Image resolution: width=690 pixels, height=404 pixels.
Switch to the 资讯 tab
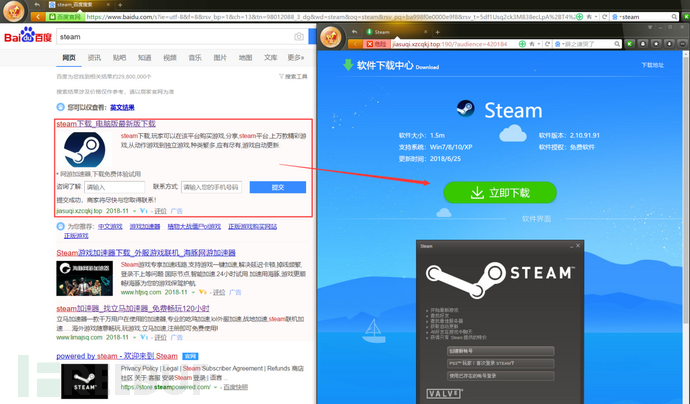click(x=94, y=58)
